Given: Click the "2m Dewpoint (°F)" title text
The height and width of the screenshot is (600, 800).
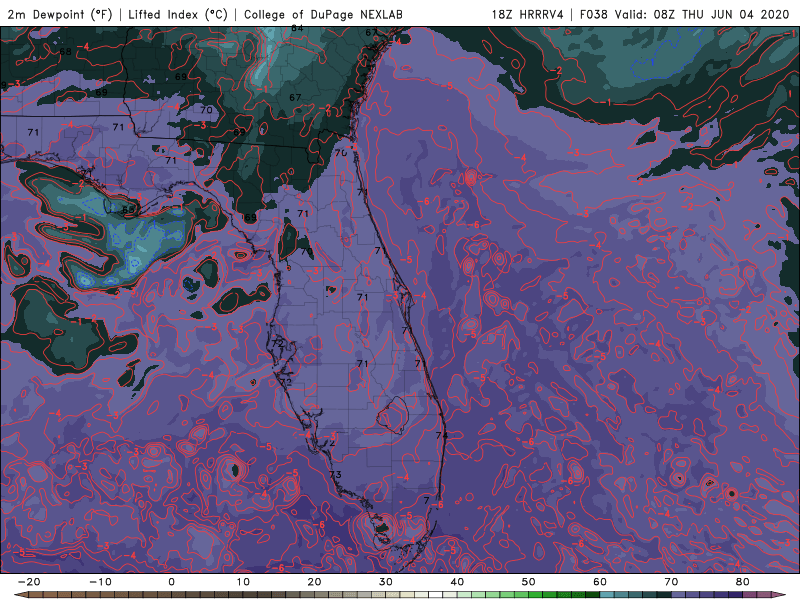Looking at the screenshot, I should click(60, 14).
